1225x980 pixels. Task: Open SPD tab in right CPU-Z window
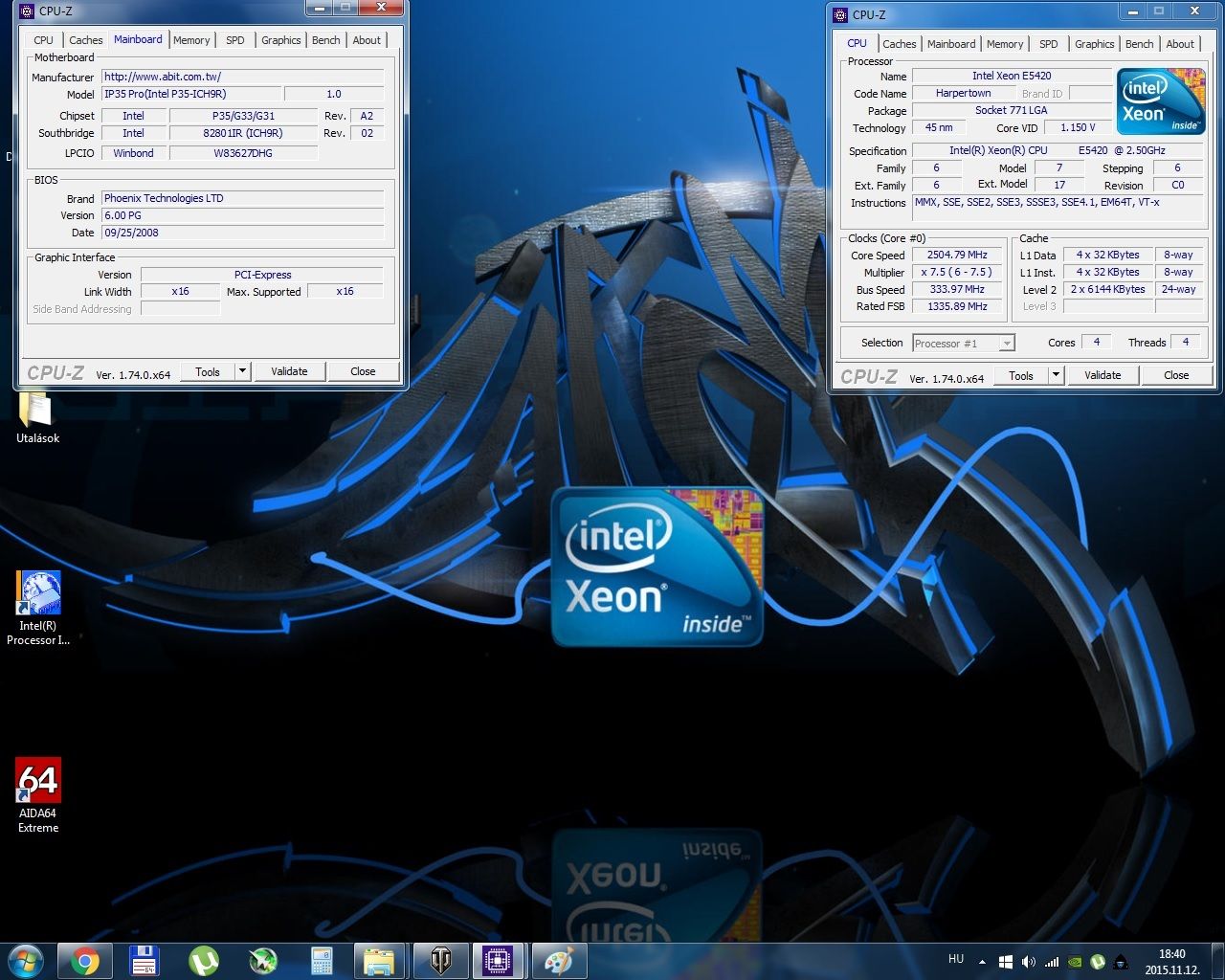pyautogui.click(x=1049, y=44)
